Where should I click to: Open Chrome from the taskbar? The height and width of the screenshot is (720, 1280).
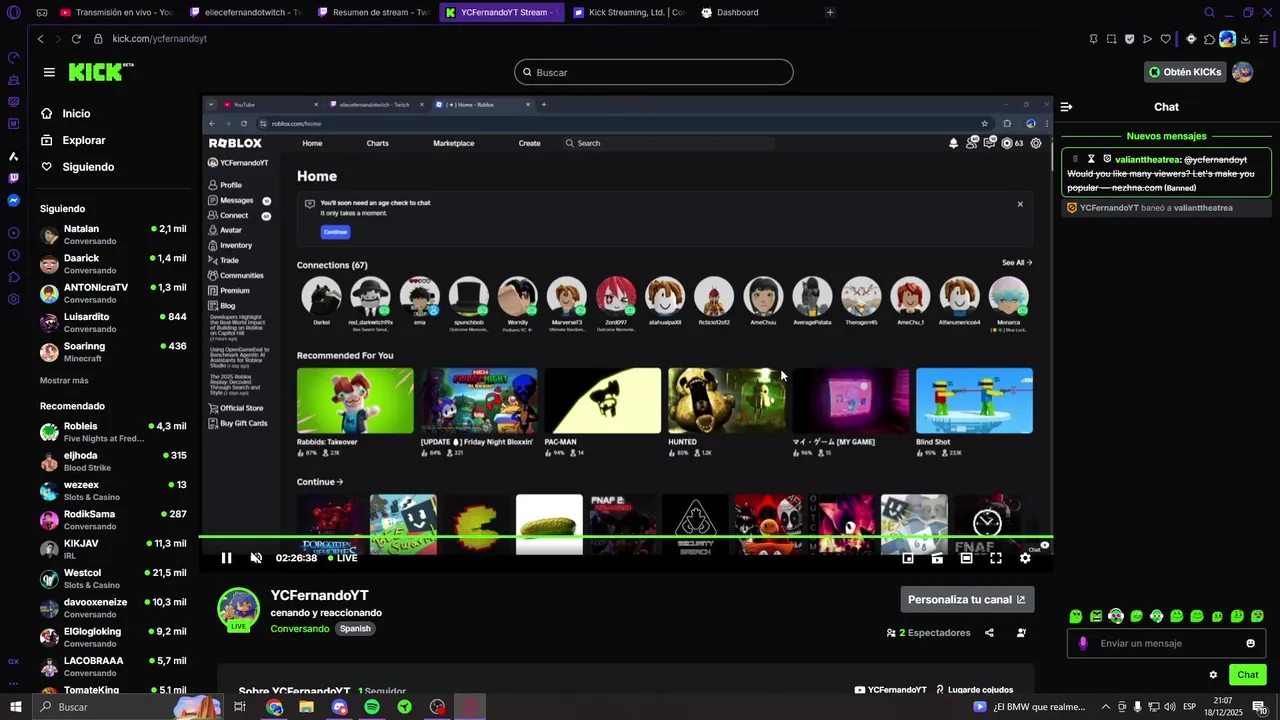(x=275, y=707)
